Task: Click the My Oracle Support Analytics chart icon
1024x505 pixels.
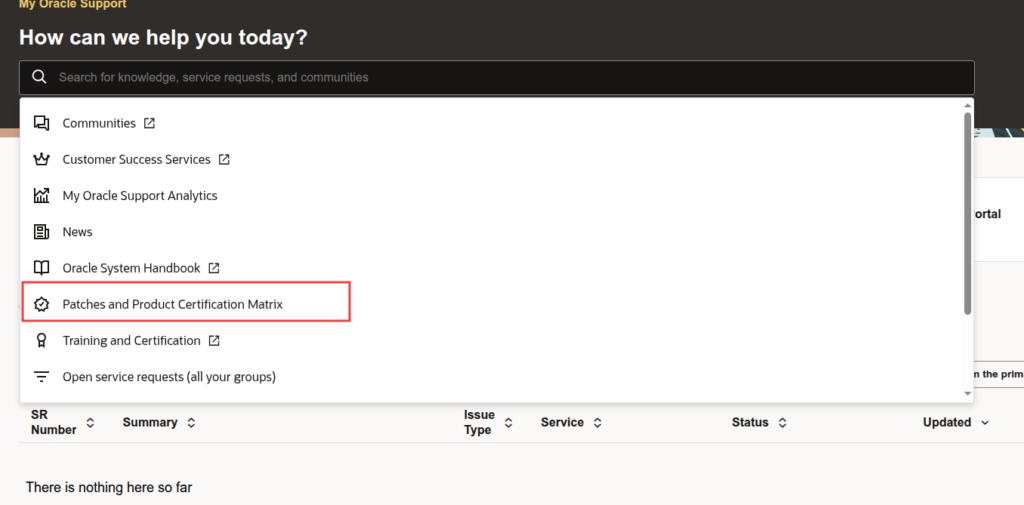Action: coord(41,195)
